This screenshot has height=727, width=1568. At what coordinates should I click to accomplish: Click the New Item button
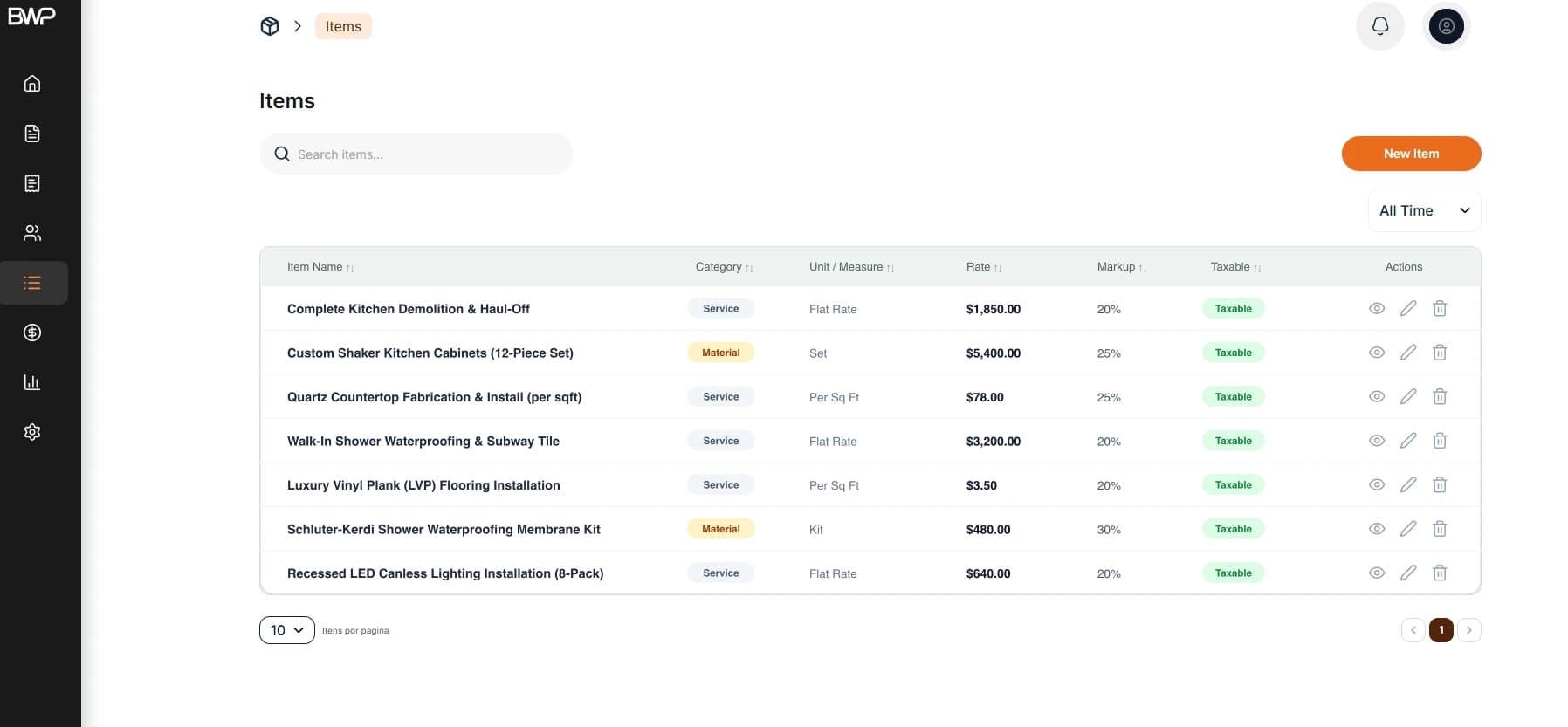click(1411, 154)
